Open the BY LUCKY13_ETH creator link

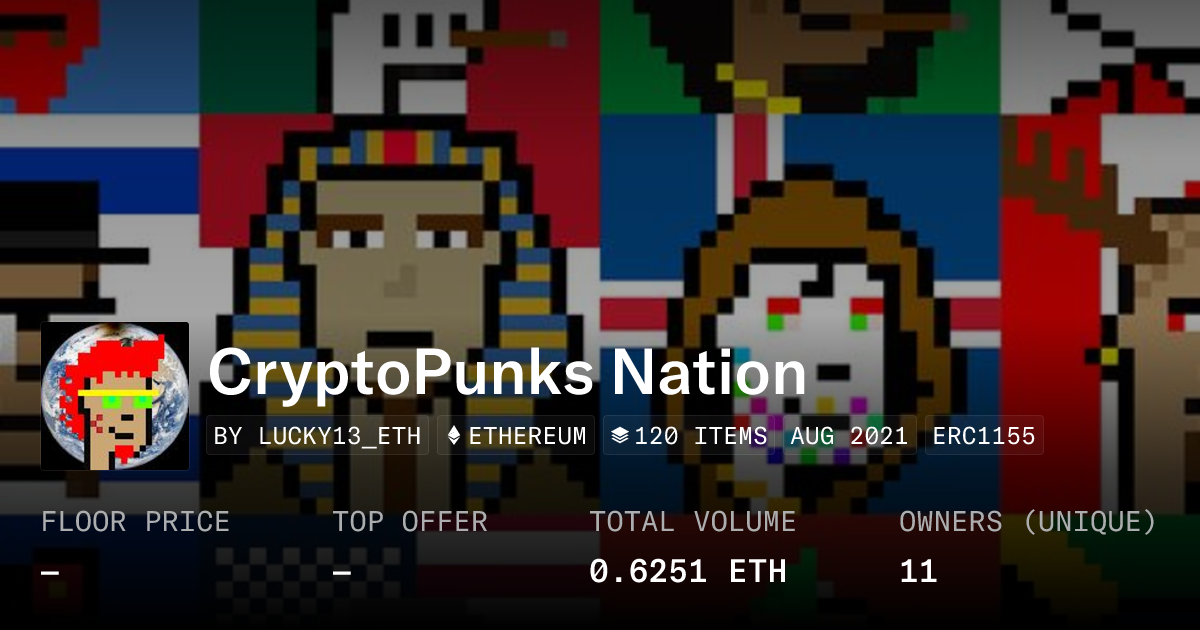click(318, 436)
